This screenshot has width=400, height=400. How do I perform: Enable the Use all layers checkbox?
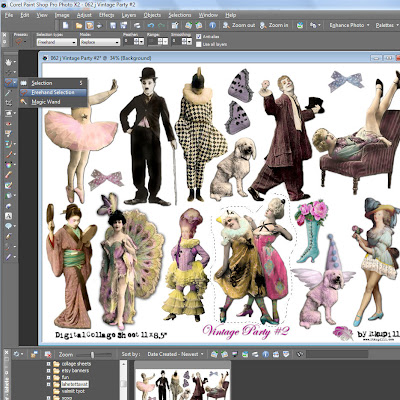coord(199,44)
